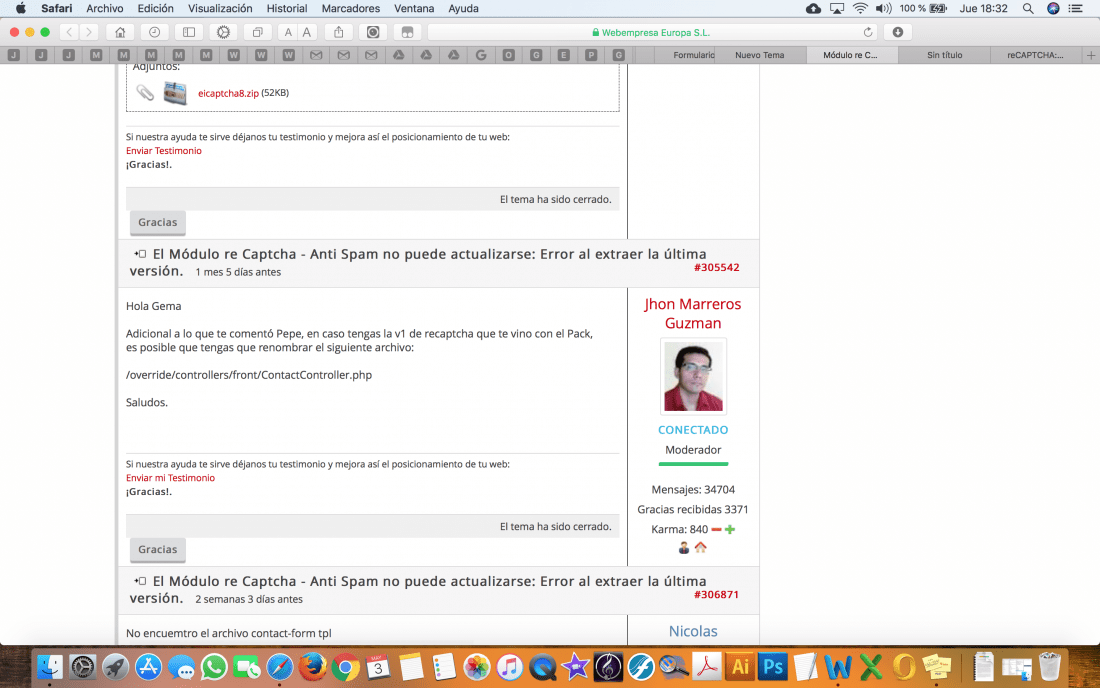The image size is (1100, 688).
Task: Decrease karma with red minus icon
Action: tap(716, 530)
